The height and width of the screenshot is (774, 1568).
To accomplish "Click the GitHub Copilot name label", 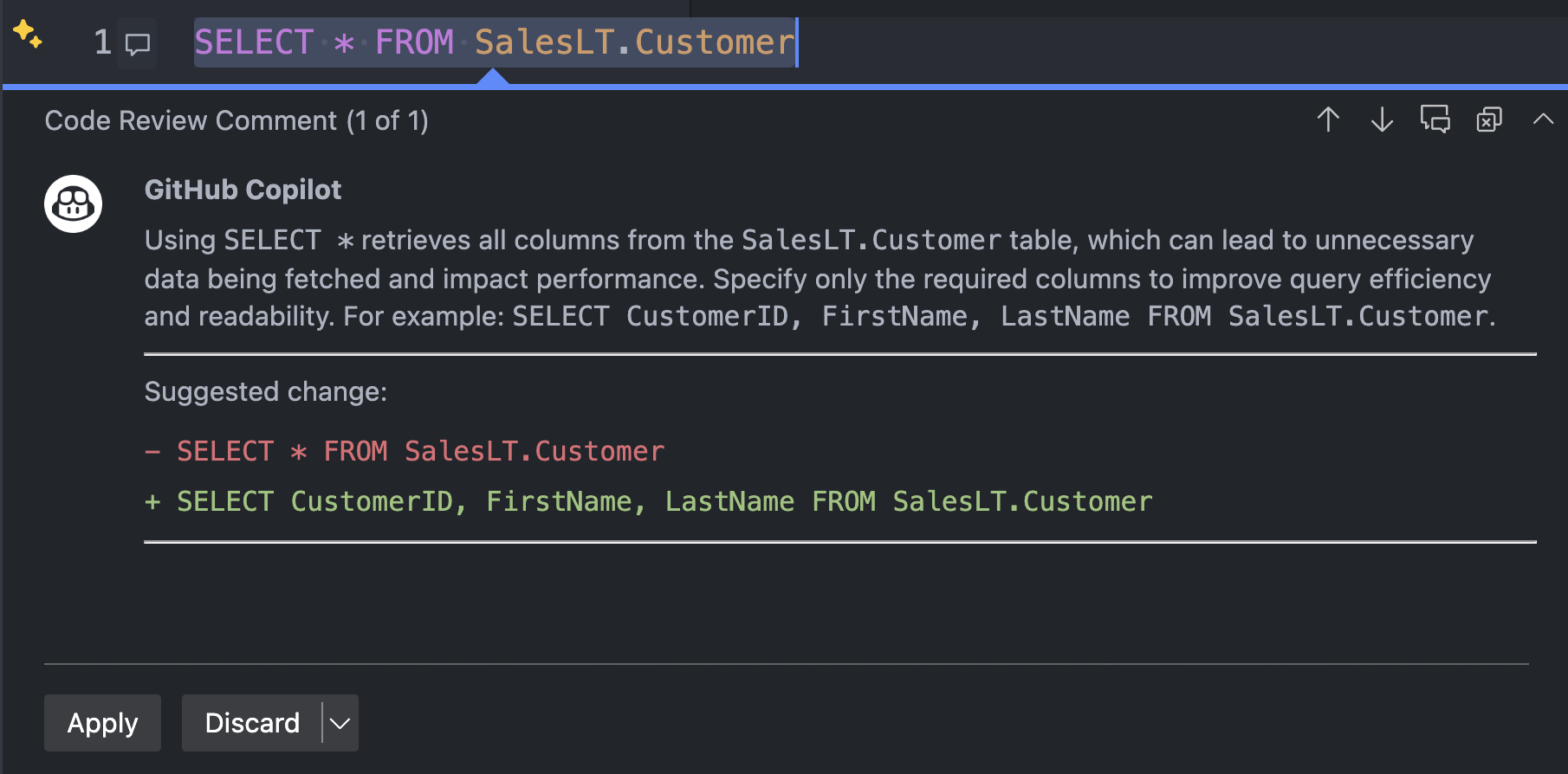I will pos(243,189).
